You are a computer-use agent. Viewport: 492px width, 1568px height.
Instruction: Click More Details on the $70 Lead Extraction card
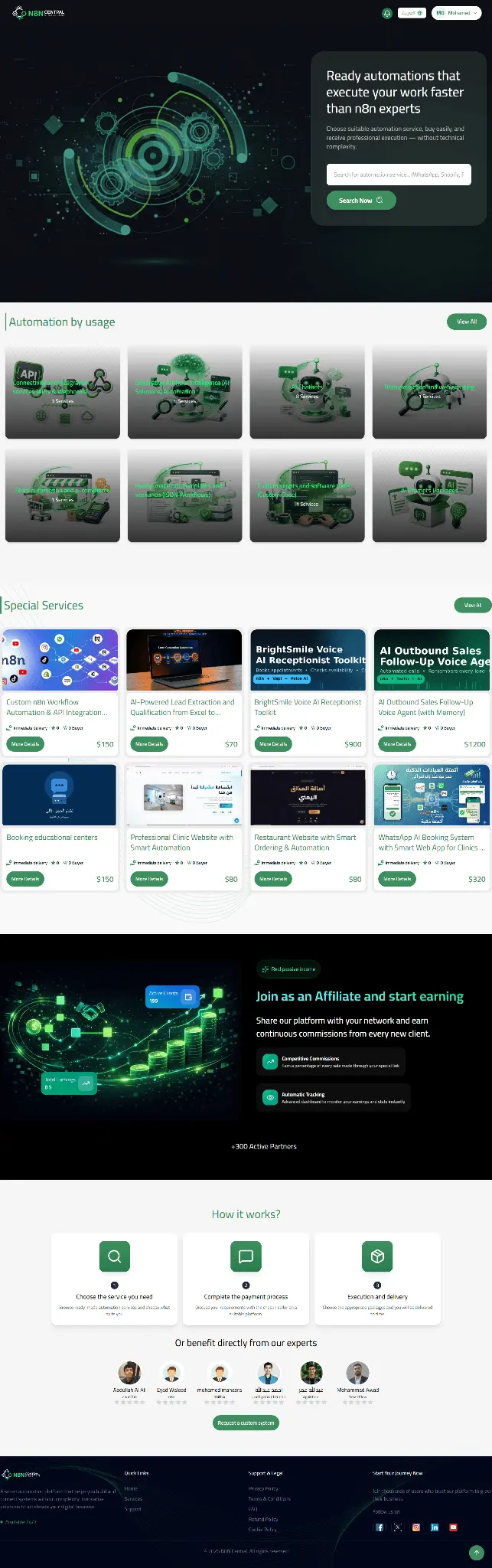(x=149, y=744)
